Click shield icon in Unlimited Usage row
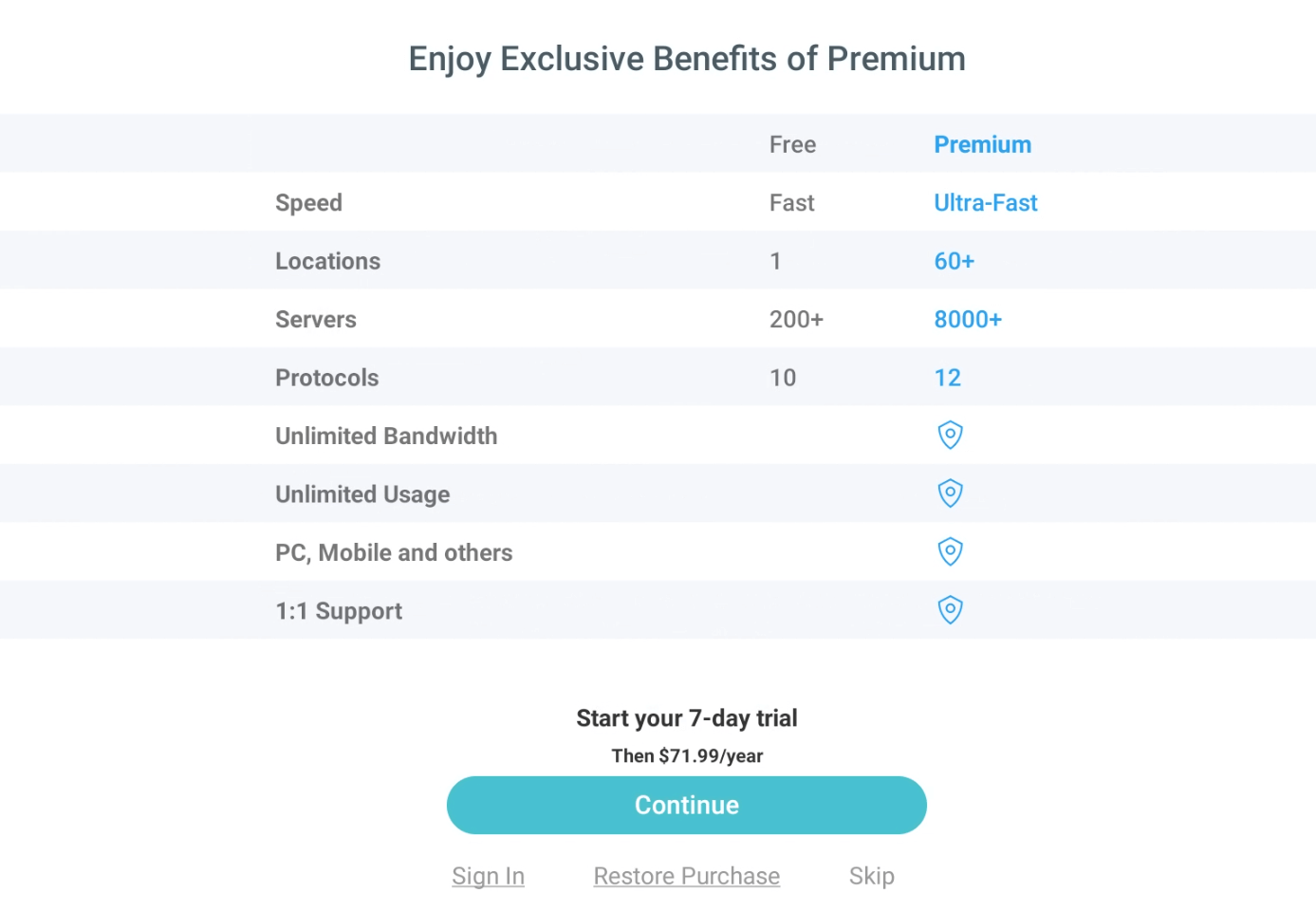Image resolution: width=1316 pixels, height=911 pixels. pos(950,493)
